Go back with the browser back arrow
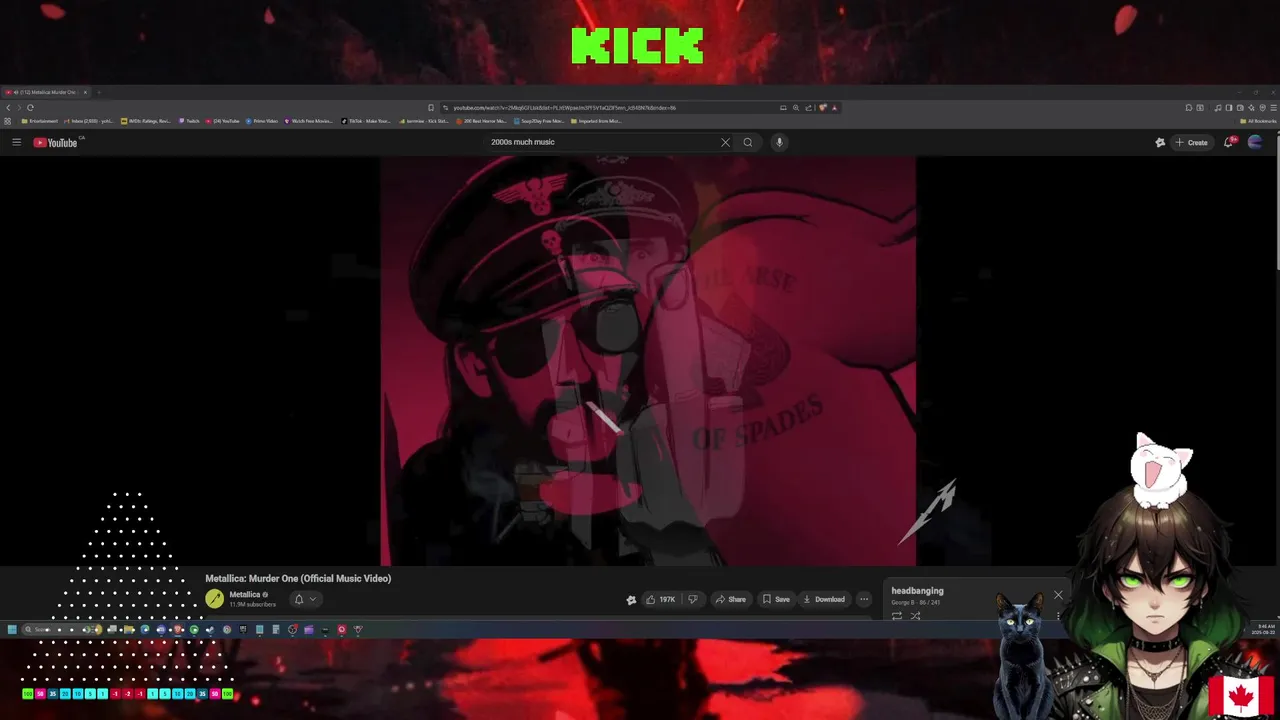 8,107
